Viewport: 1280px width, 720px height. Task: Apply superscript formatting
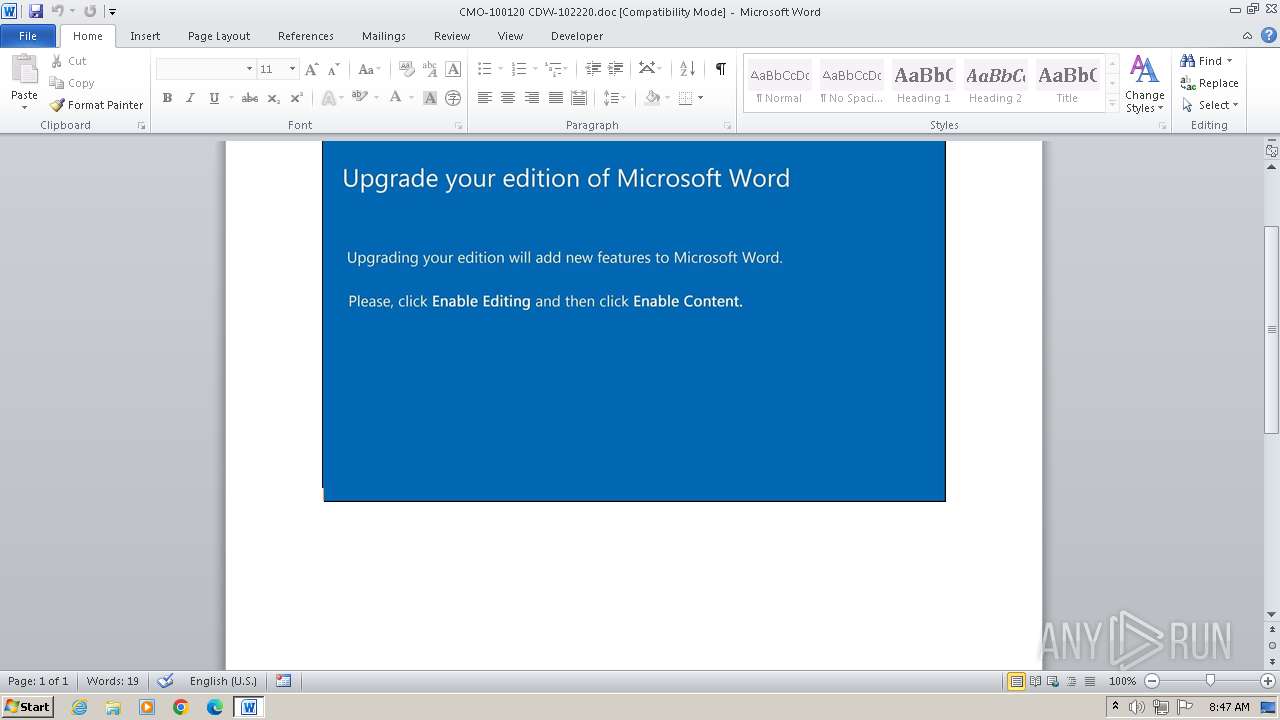(x=296, y=98)
